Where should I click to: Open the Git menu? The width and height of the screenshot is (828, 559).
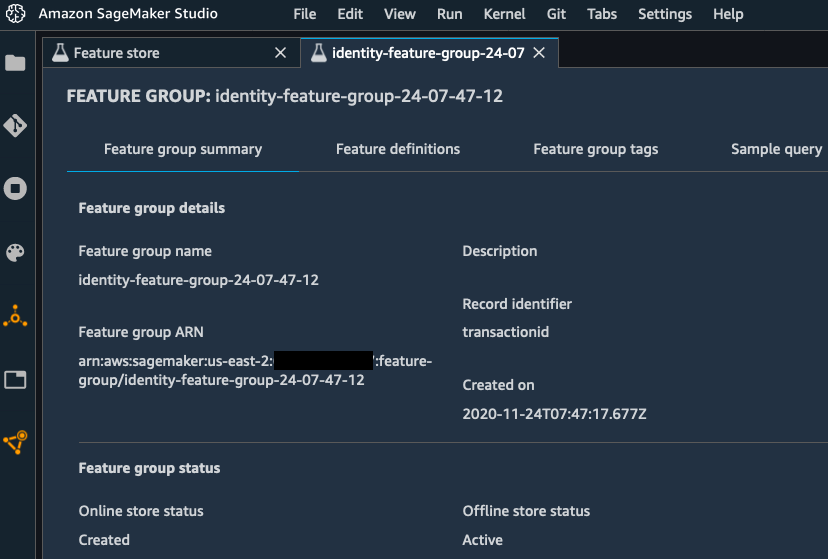(x=556, y=14)
